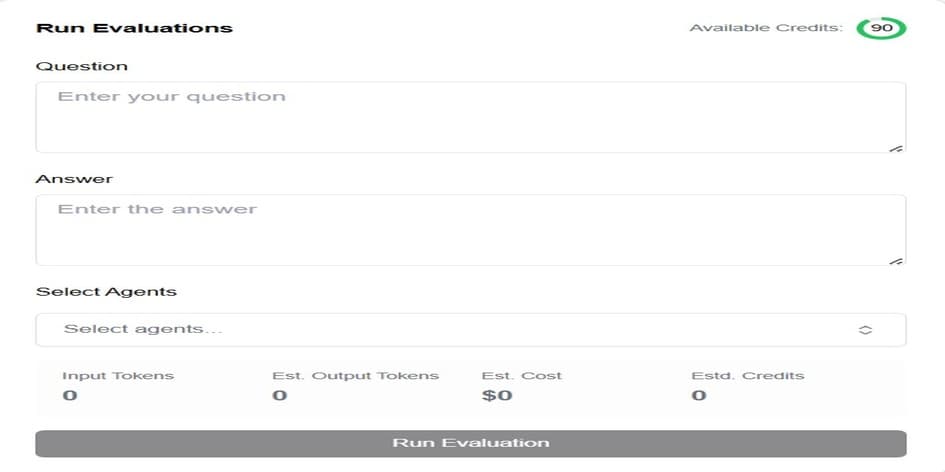Click the Answer box resize handle
Image resolution: width=945 pixels, height=472 pixels.
pyautogui.click(x=896, y=260)
